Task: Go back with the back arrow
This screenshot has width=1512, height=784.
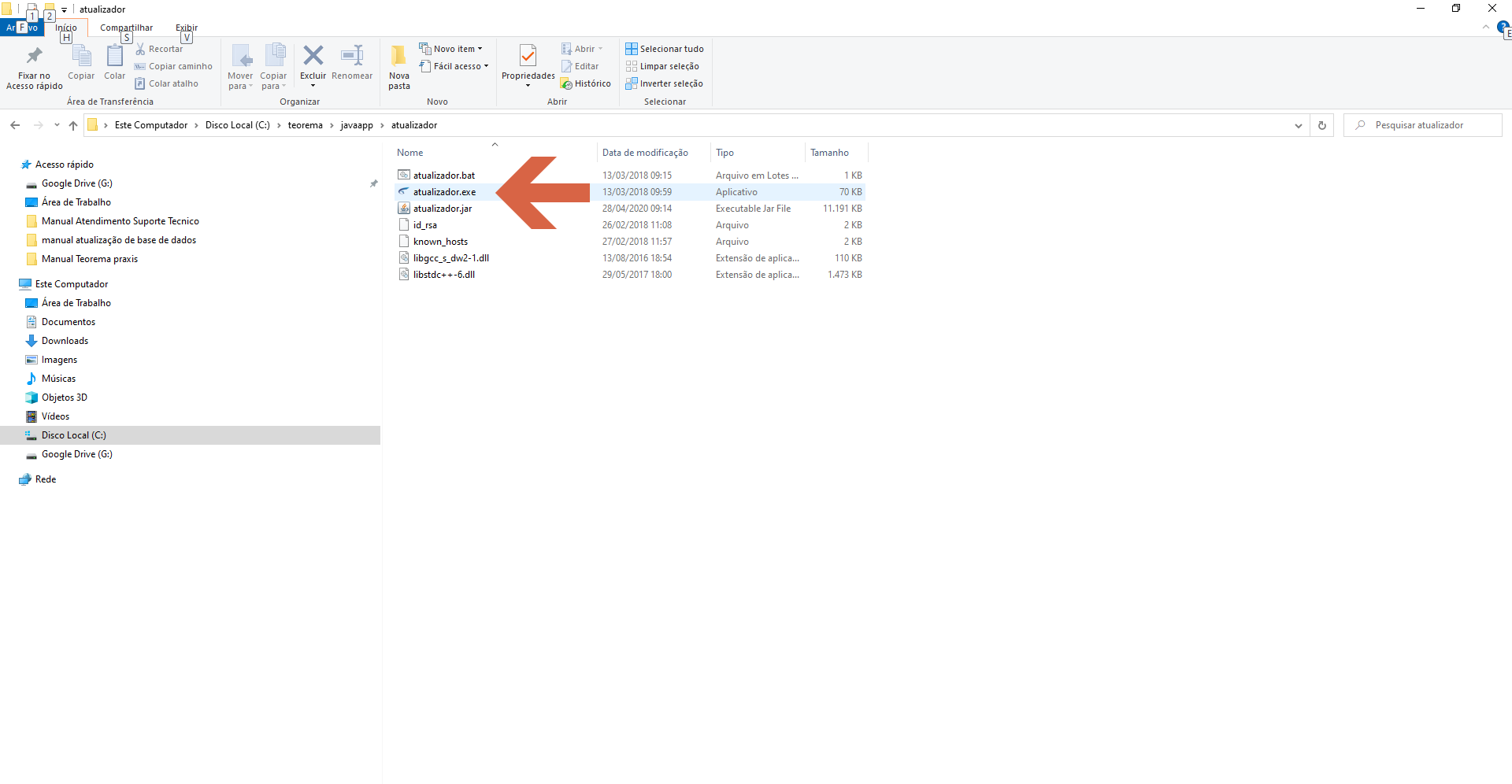Action: [x=15, y=125]
